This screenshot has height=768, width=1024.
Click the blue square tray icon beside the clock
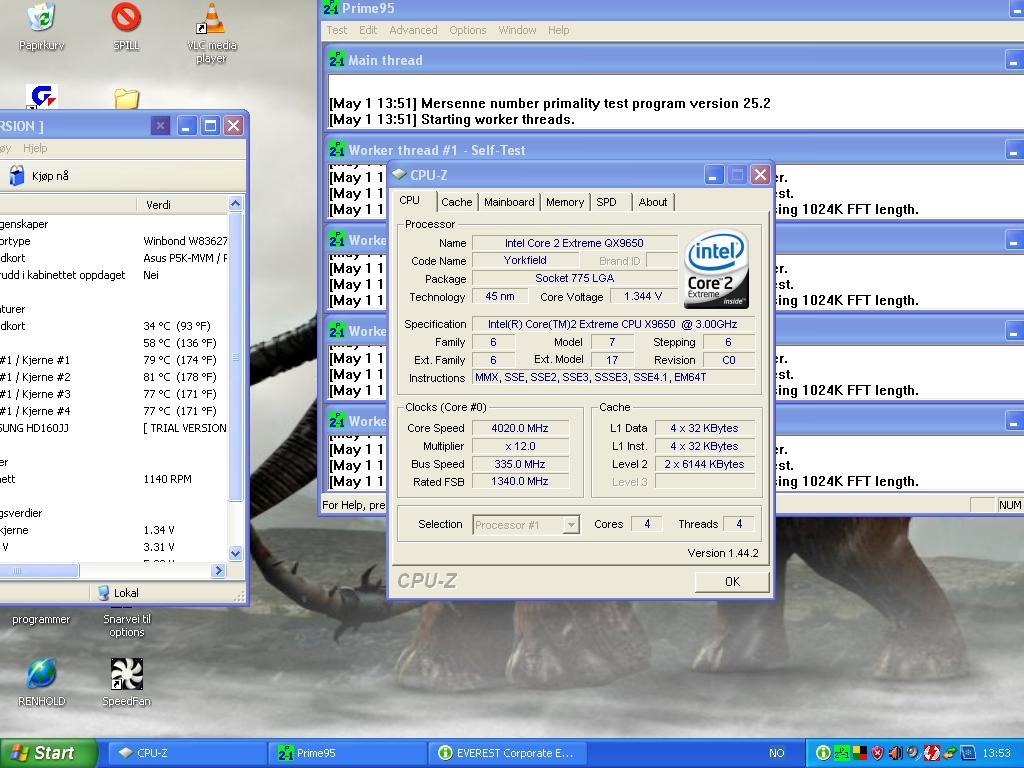pyautogui.click(x=968, y=753)
